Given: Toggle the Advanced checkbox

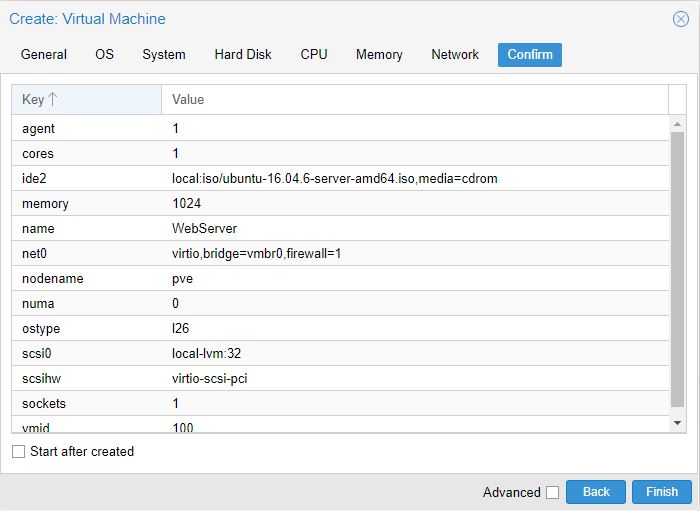Looking at the screenshot, I should [x=552, y=492].
